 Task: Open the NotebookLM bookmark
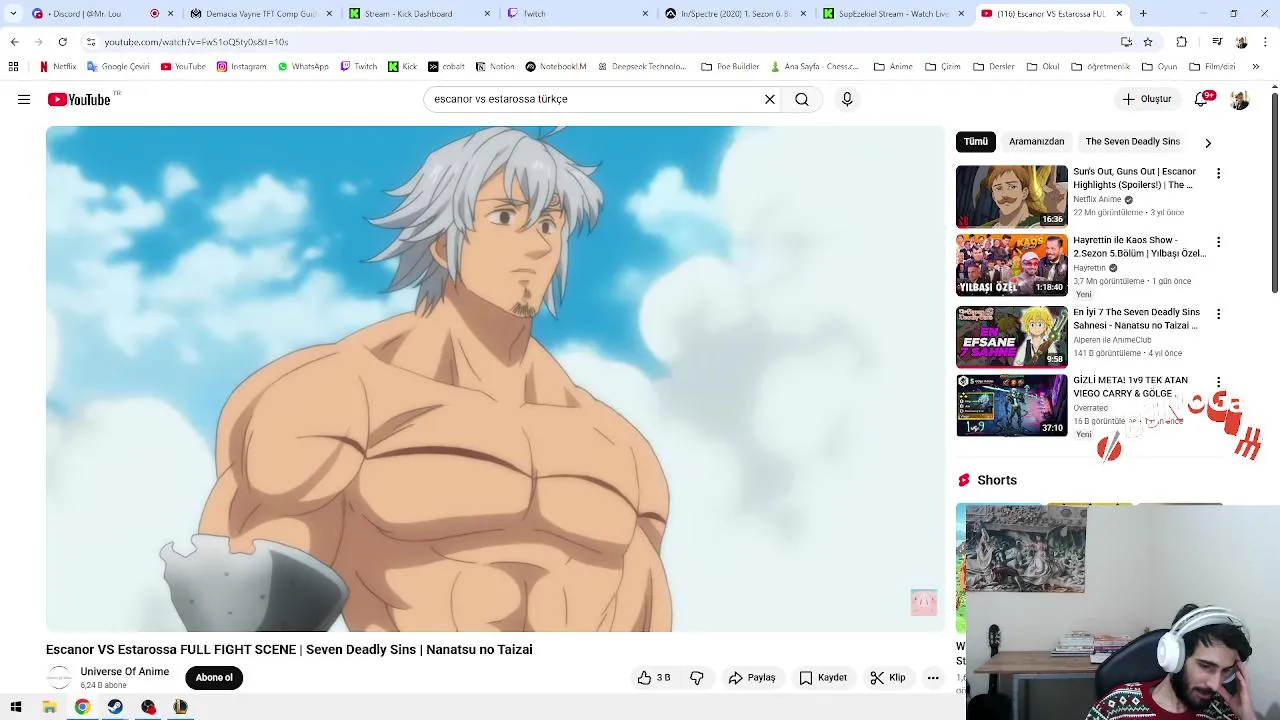click(x=556, y=67)
